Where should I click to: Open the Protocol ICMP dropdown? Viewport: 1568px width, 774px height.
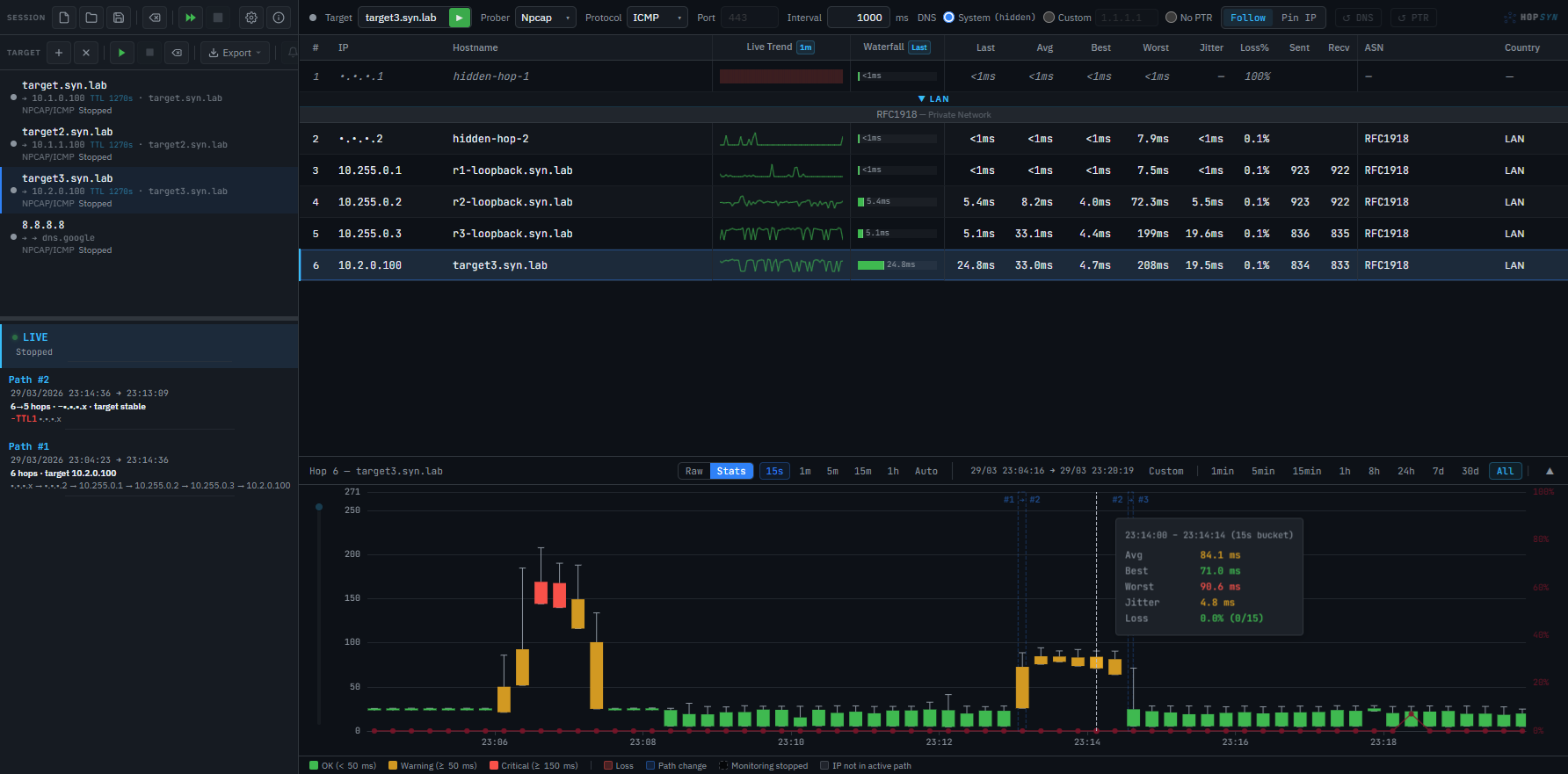(x=657, y=18)
